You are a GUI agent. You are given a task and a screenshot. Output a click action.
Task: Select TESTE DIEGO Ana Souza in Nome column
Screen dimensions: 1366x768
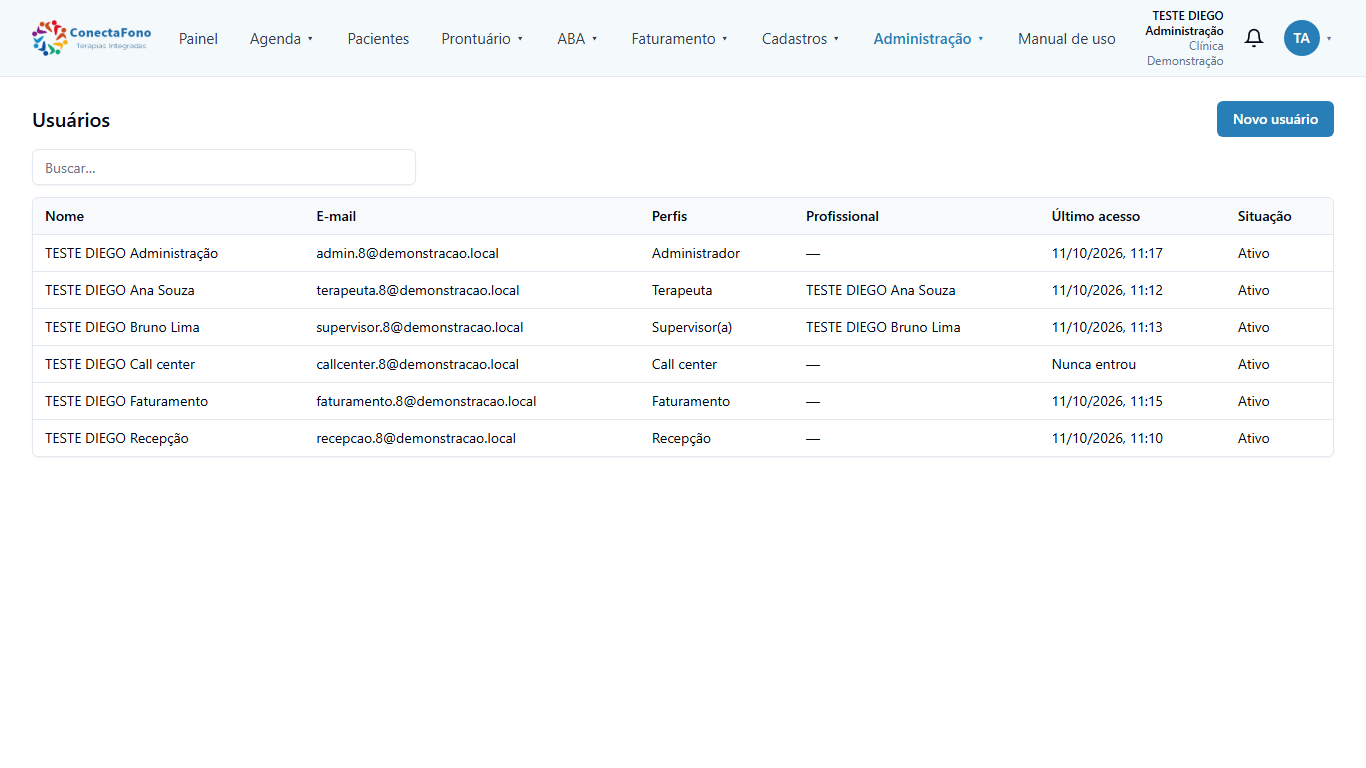120,290
